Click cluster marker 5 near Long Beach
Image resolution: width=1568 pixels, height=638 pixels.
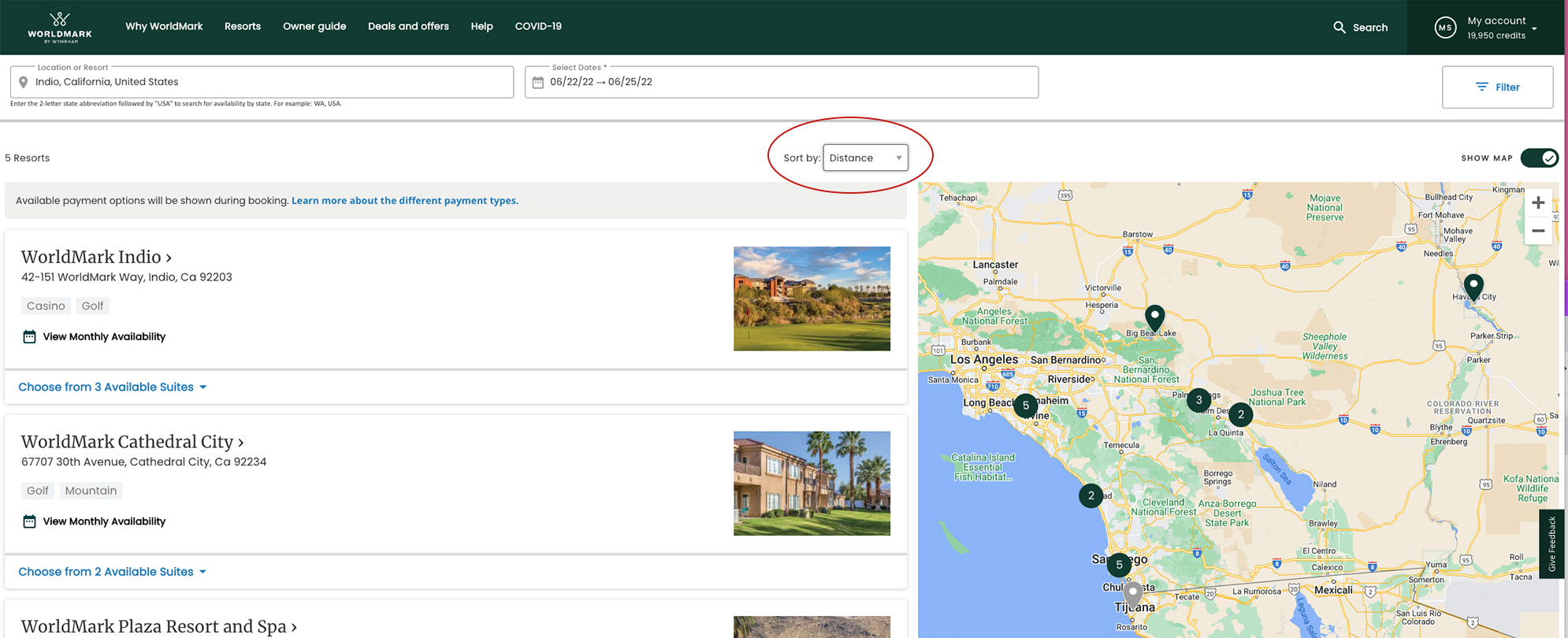1025,406
